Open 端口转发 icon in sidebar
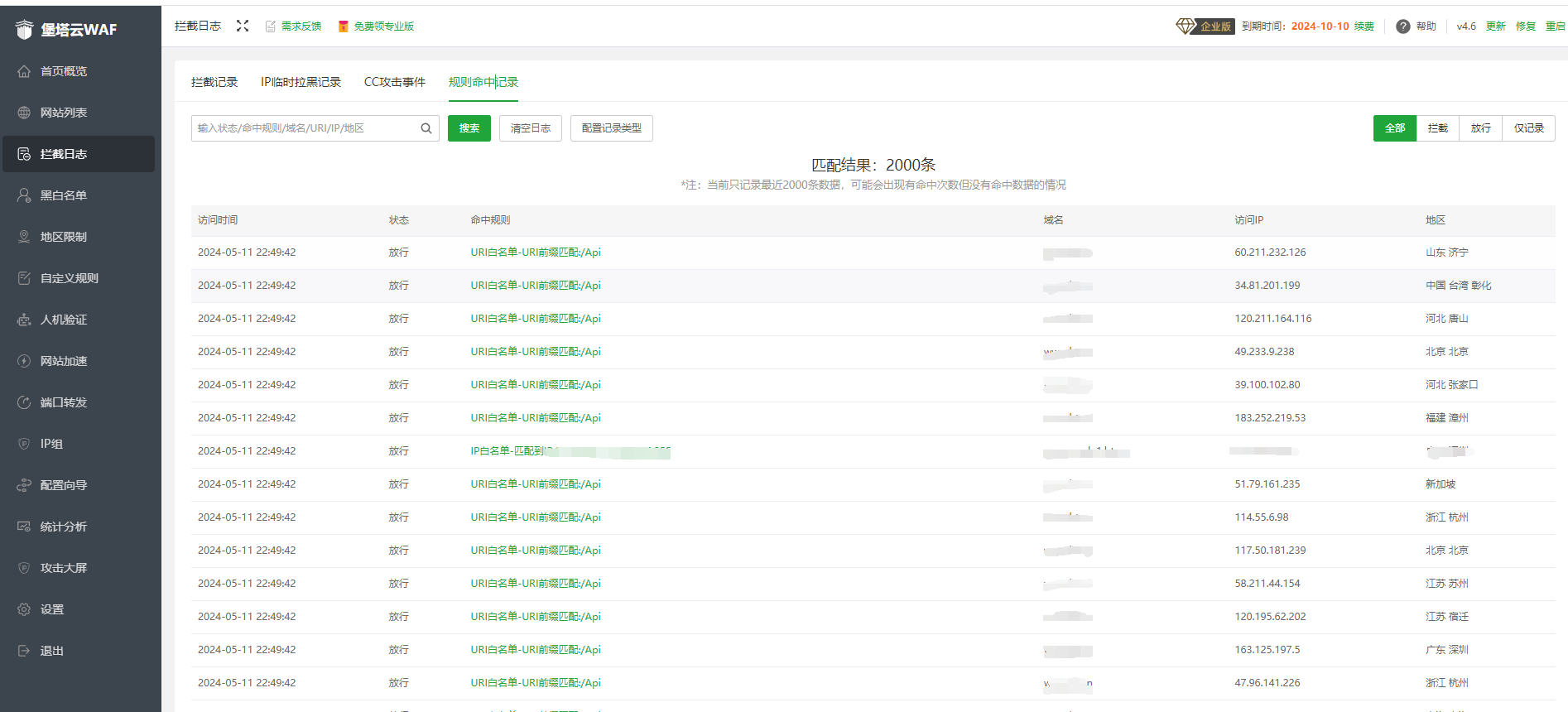 tap(24, 402)
